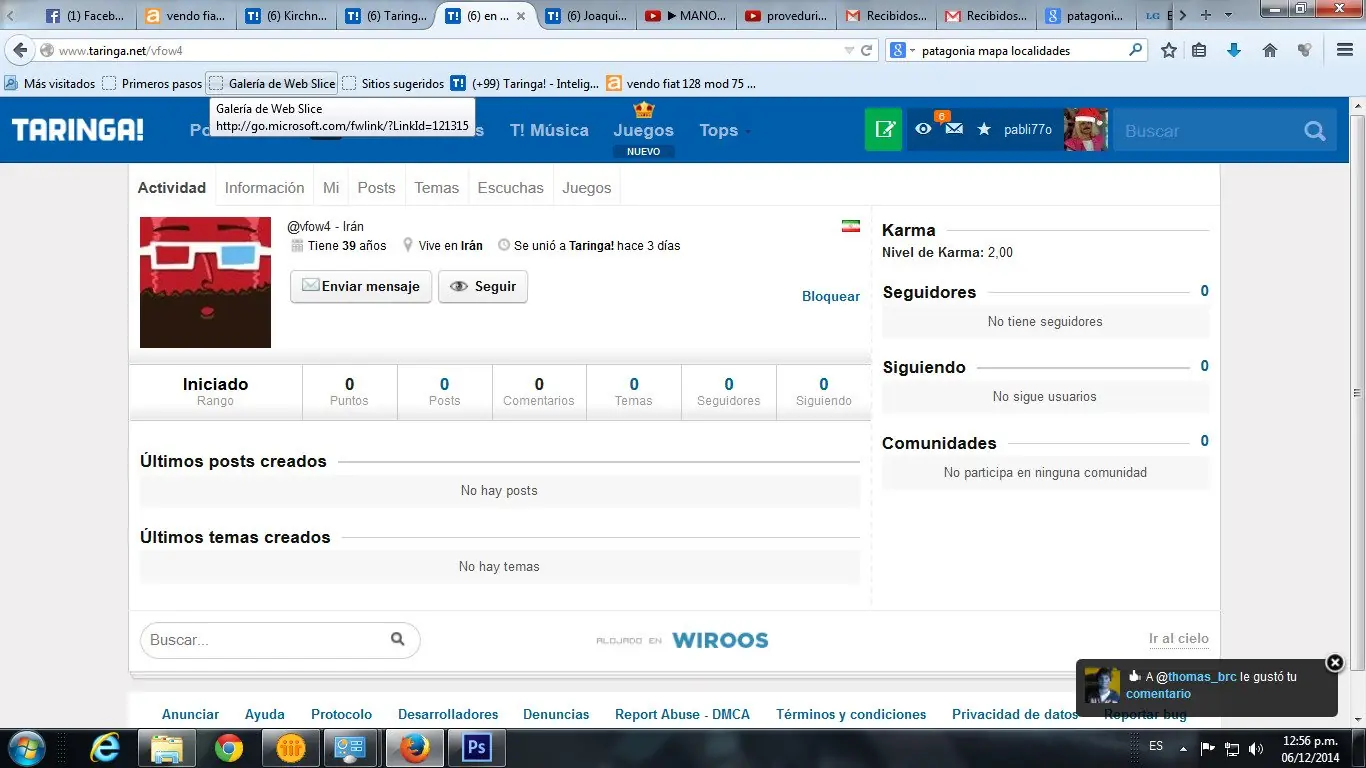The height and width of the screenshot is (768, 1366).
Task: Close the thomas_brc notification popup
Action: click(1334, 662)
